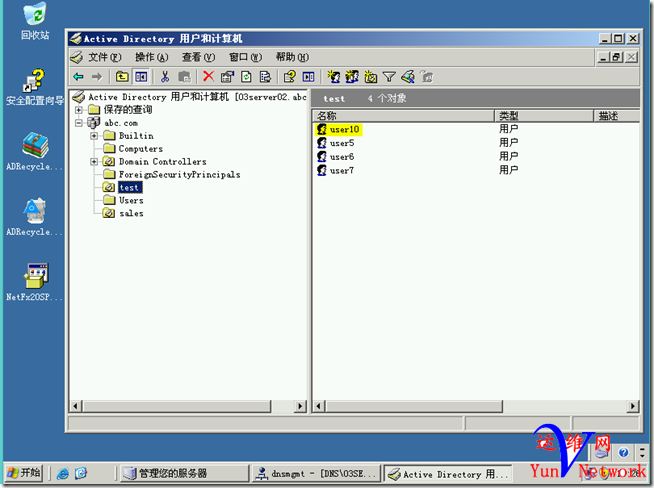654x488 pixels.
Task: Open the 操作(A) menu
Action: pyautogui.click(x=151, y=57)
